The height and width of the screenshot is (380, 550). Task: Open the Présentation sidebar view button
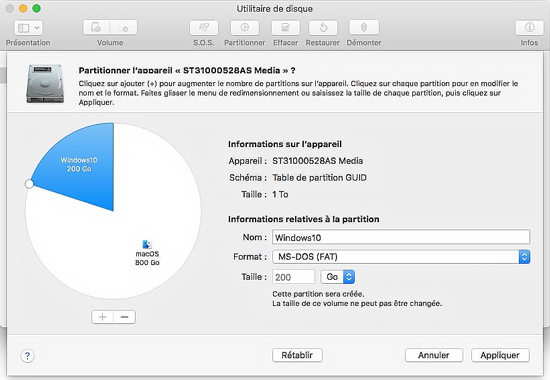[28, 28]
